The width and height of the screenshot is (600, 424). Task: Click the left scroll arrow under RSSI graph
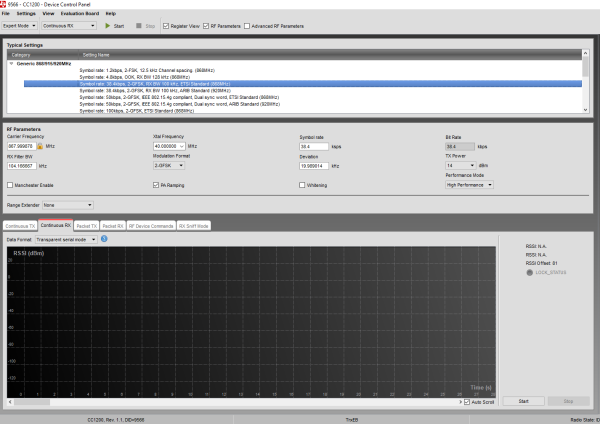pos(10,402)
